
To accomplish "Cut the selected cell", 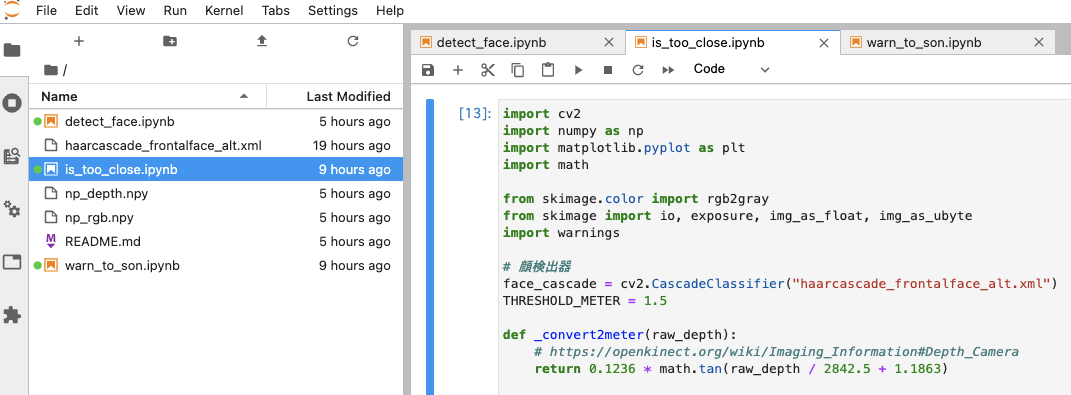I will coord(488,70).
